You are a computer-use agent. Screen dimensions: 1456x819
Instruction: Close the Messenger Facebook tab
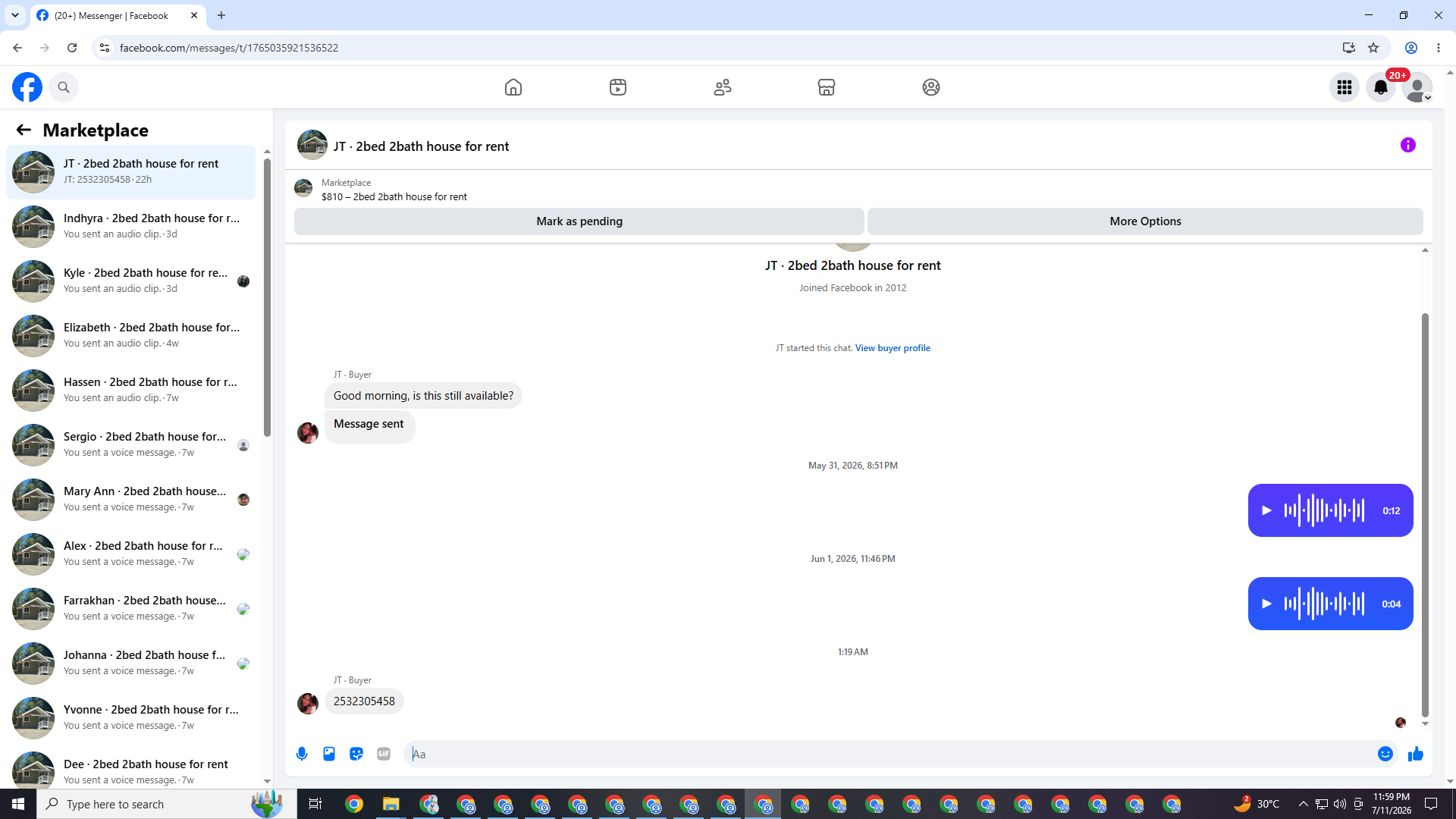pos(194,15)
